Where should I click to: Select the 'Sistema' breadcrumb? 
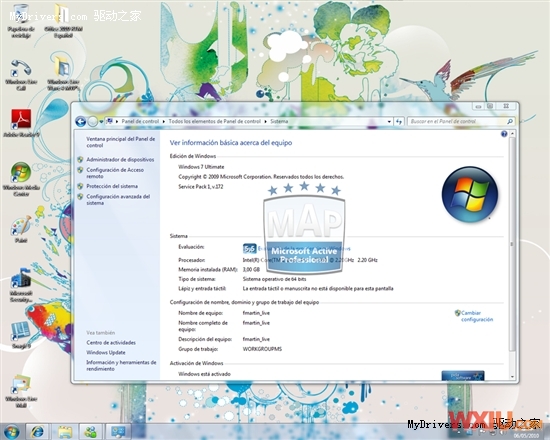point(279,121)
